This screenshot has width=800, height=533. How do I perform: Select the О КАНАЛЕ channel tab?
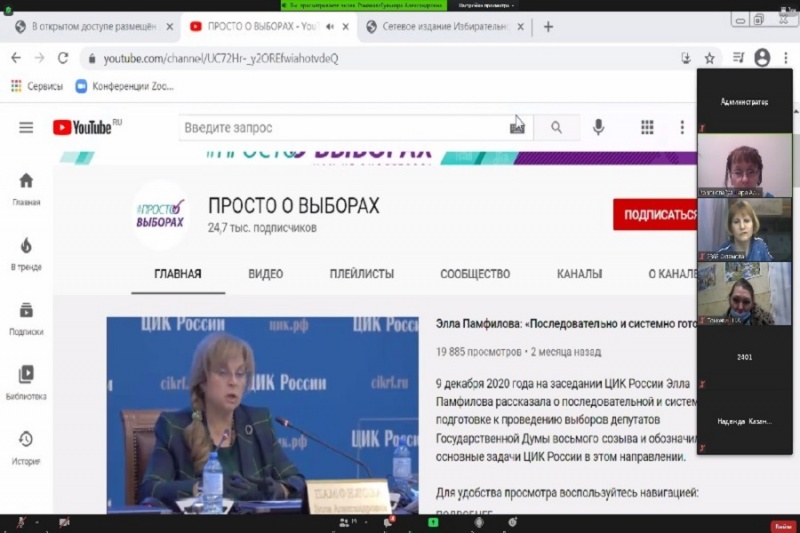point(672,274)
